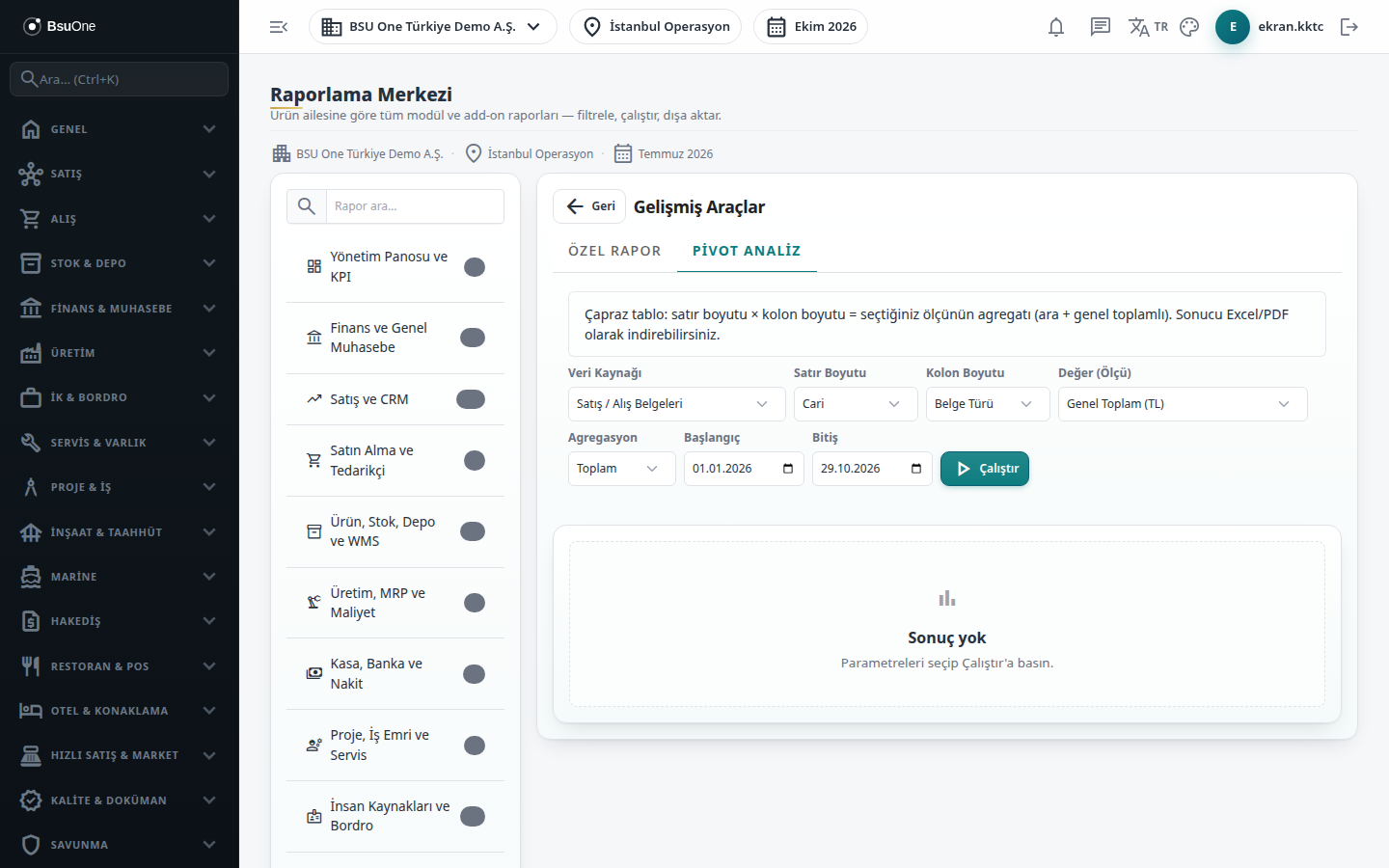Open Otel & Konaklama icon in sidebar
Viewport: 1389px width, 868px height.
[31, 711]
